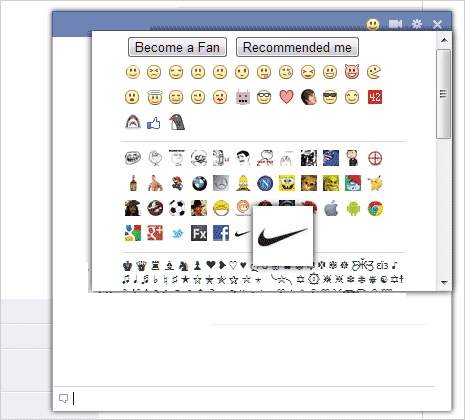Insert the red 42 emoticon
Screen dimensions: 465x420
coord(375,97)
